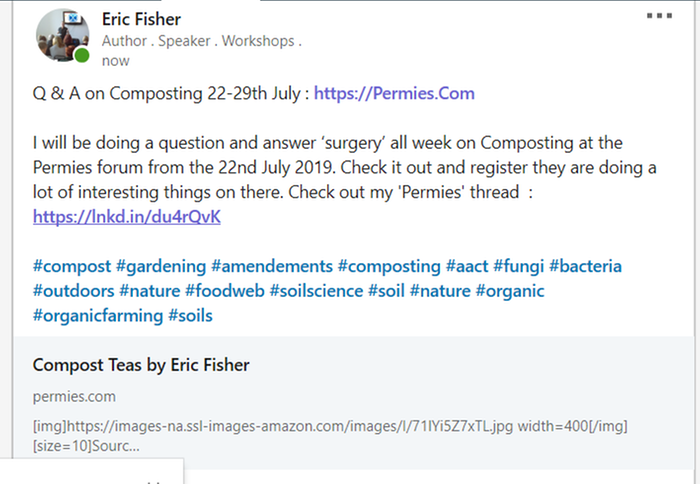Select the #soils hashtag
The width and height of the screenshot is (700, 484).
point(190,316)
